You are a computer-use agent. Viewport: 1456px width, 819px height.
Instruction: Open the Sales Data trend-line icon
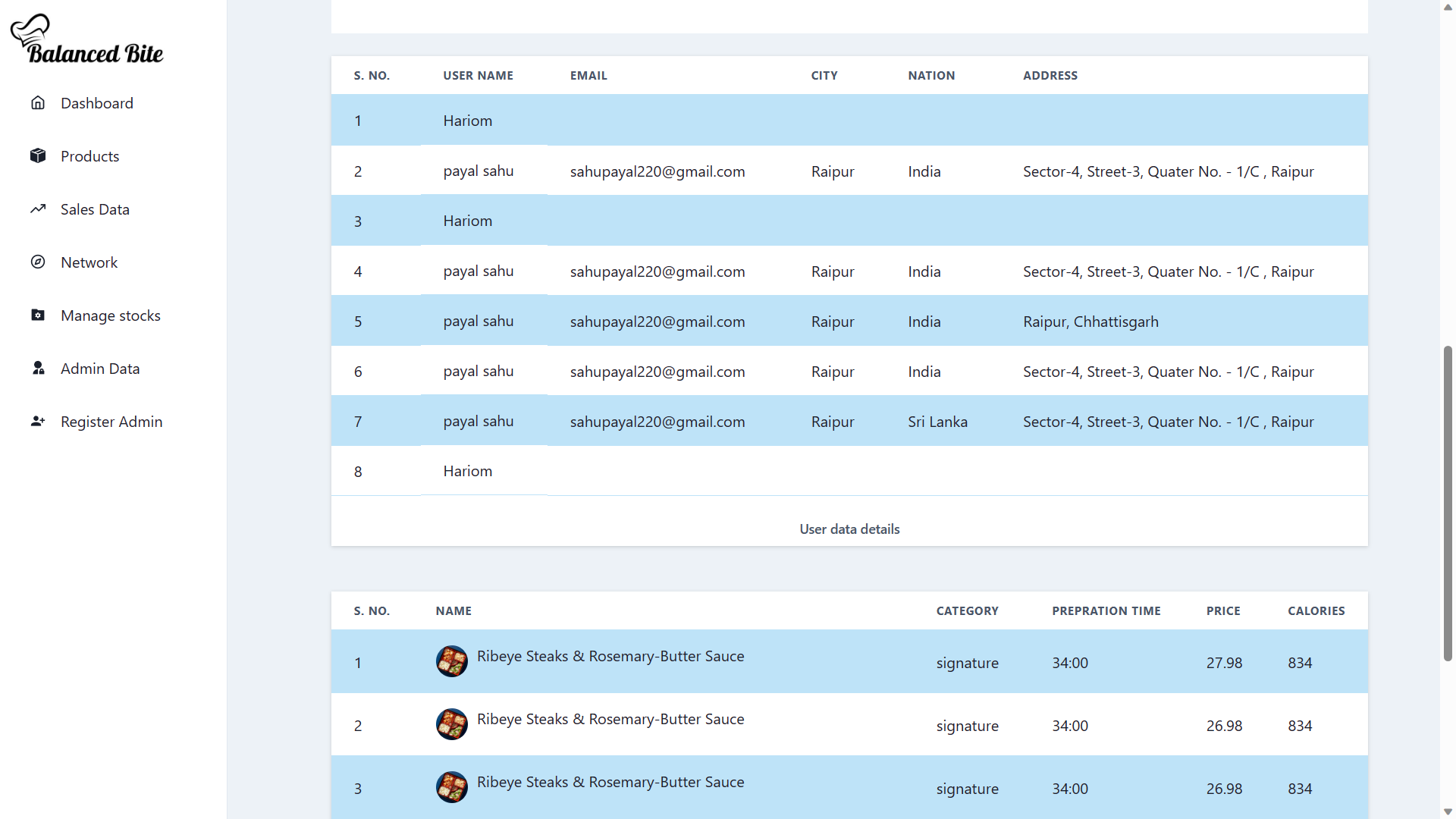pyautogui.click(x=38, y=209)
